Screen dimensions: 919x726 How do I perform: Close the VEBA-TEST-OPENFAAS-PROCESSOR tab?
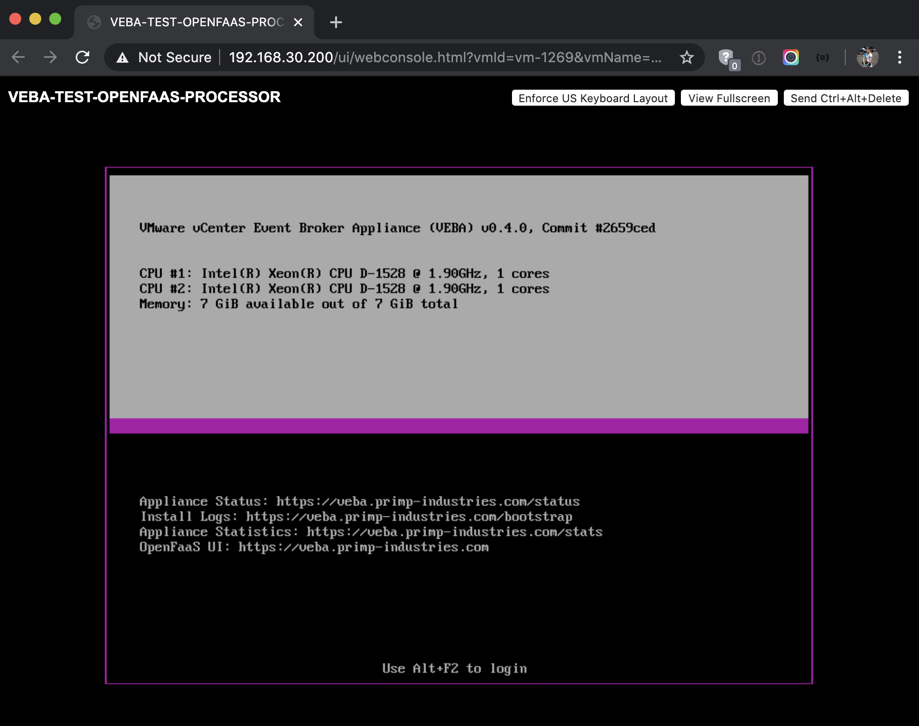pos(298,22)
